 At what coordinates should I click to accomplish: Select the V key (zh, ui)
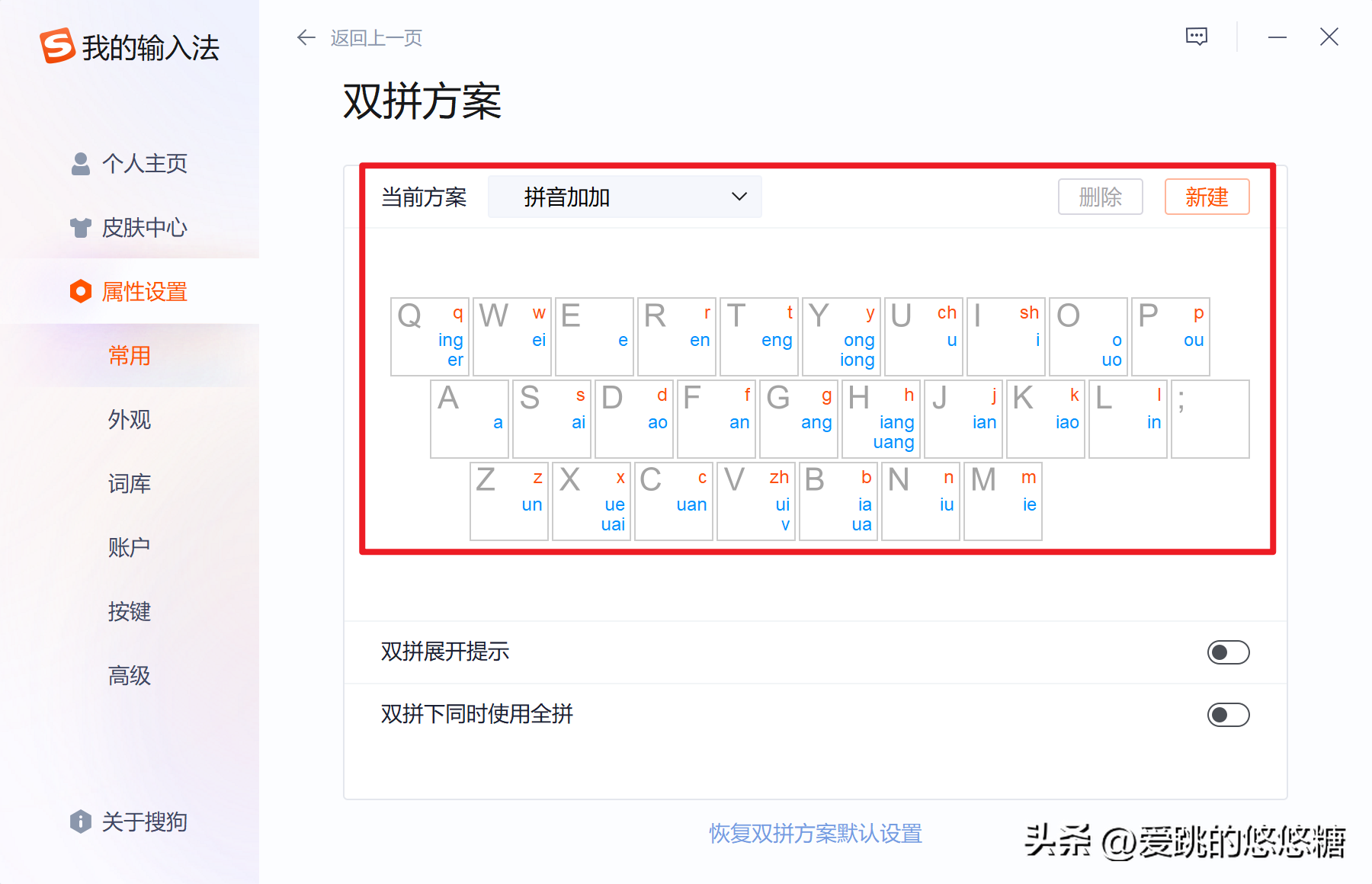coord(756,501)
